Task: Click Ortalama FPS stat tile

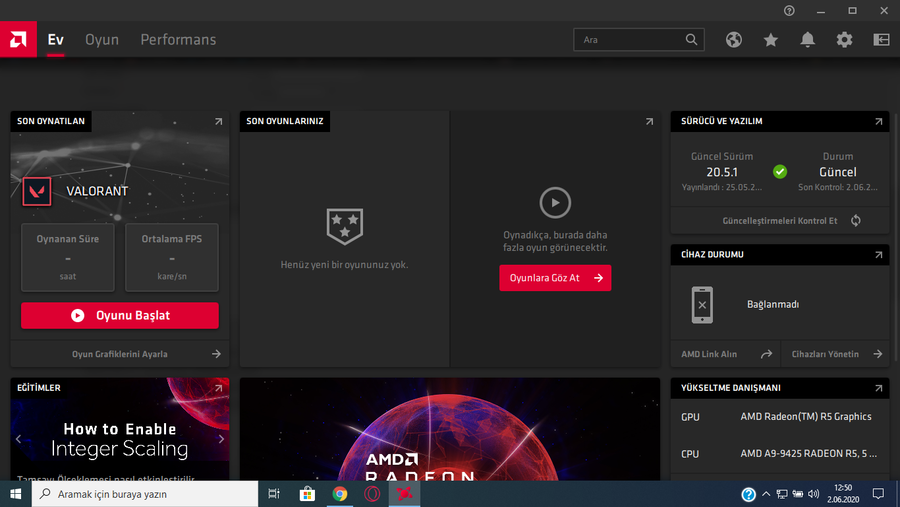Action: pyautogui.click(x=172, y=257)
